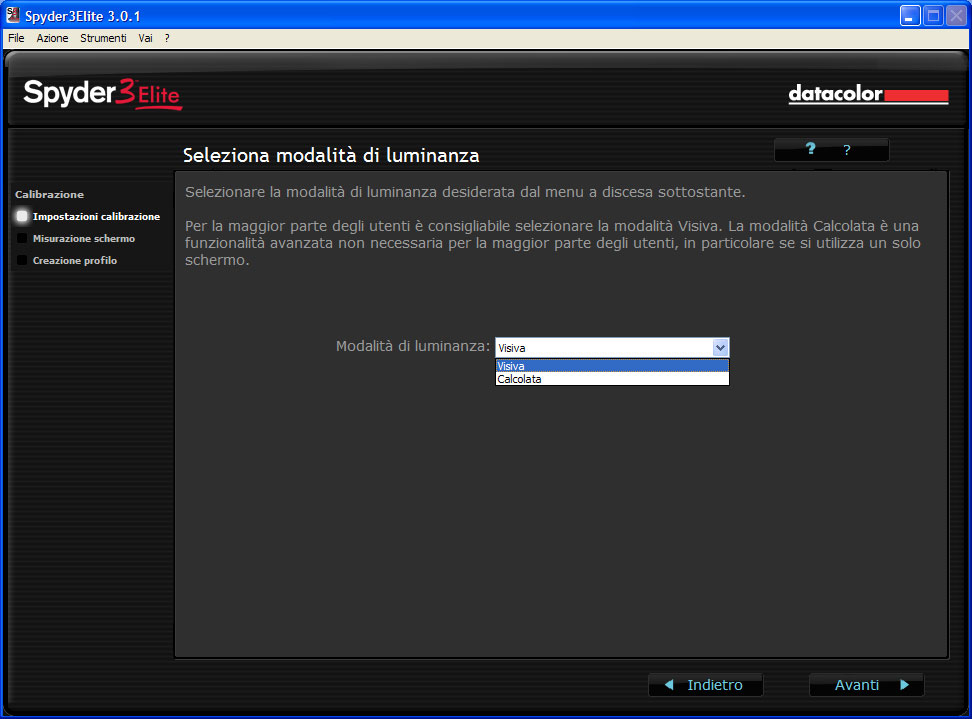Select Creazione profilo step indicator
The width and height of the screenshot is (972, 719).
22,260
